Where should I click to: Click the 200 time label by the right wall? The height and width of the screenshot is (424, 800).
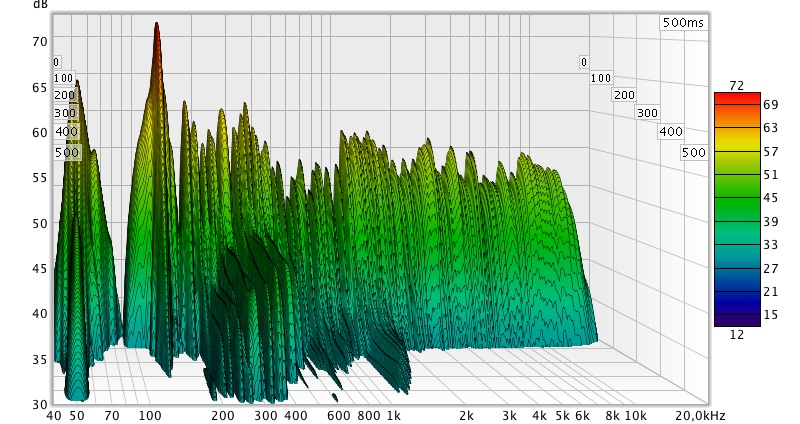624,95
